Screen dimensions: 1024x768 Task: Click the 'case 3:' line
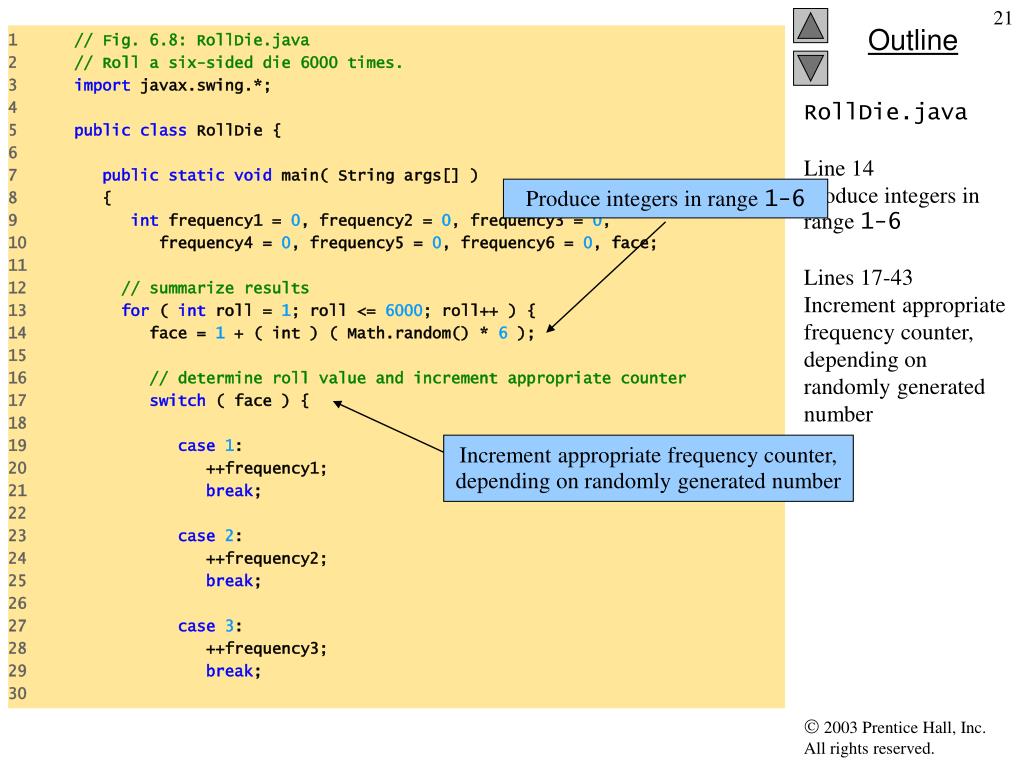coord(210,626)
